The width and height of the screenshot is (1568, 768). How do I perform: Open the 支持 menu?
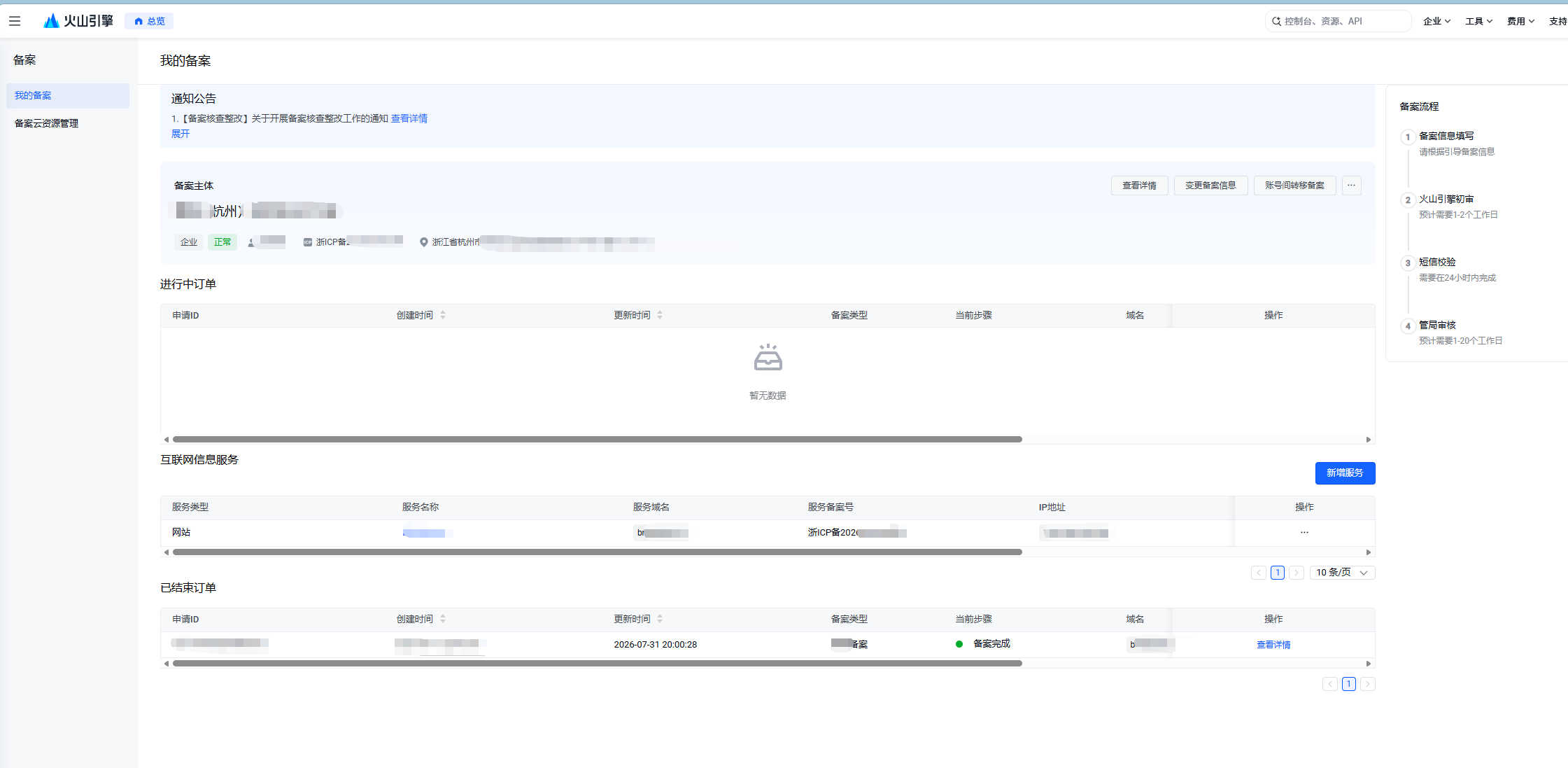pyautogui.click(x=1558, y=21)
